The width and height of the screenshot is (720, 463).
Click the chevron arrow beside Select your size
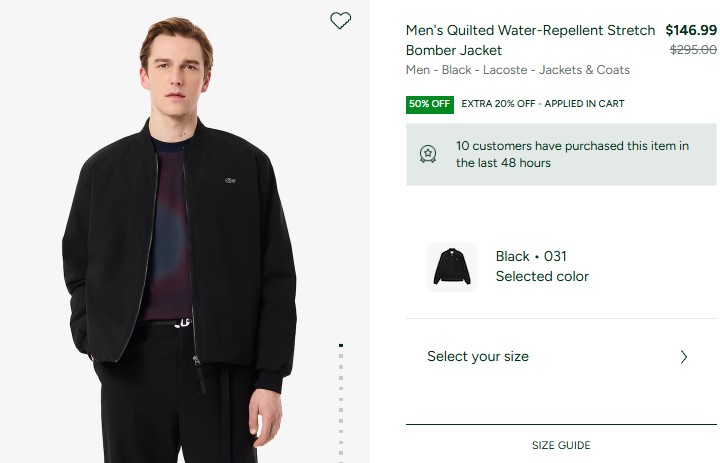pyautogui.click(x=684, y=357)
